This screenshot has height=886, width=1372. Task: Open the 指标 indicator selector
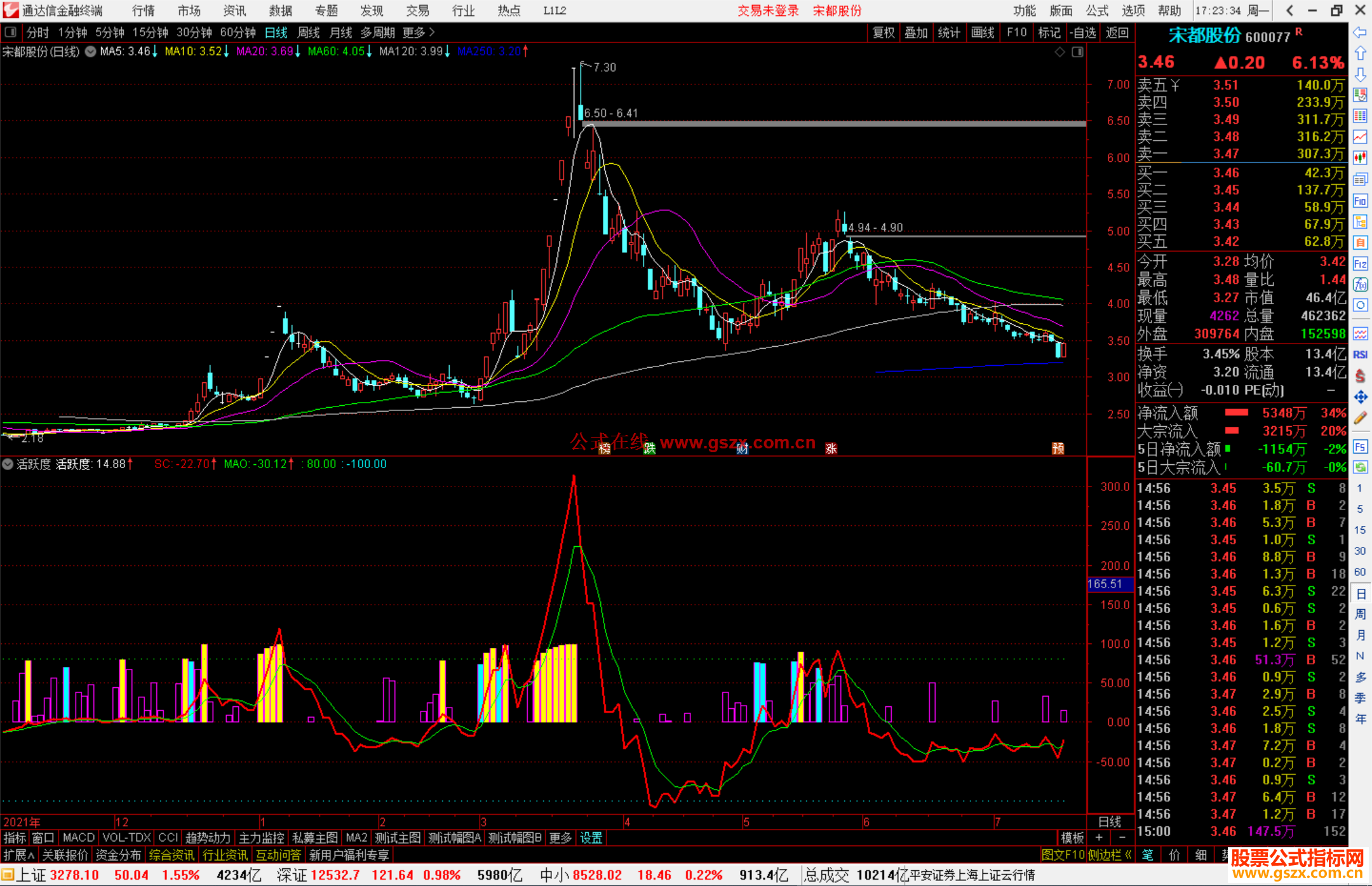point(15,838)
